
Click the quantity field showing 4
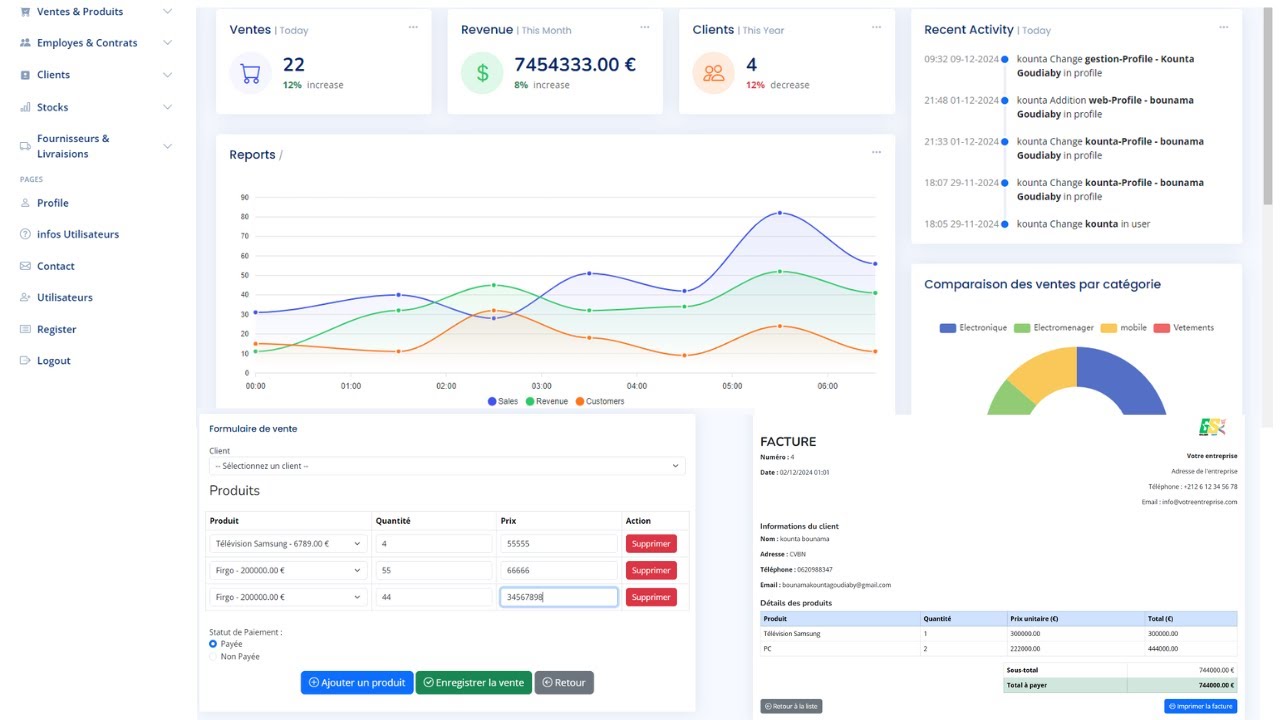(x=433, y=543)
